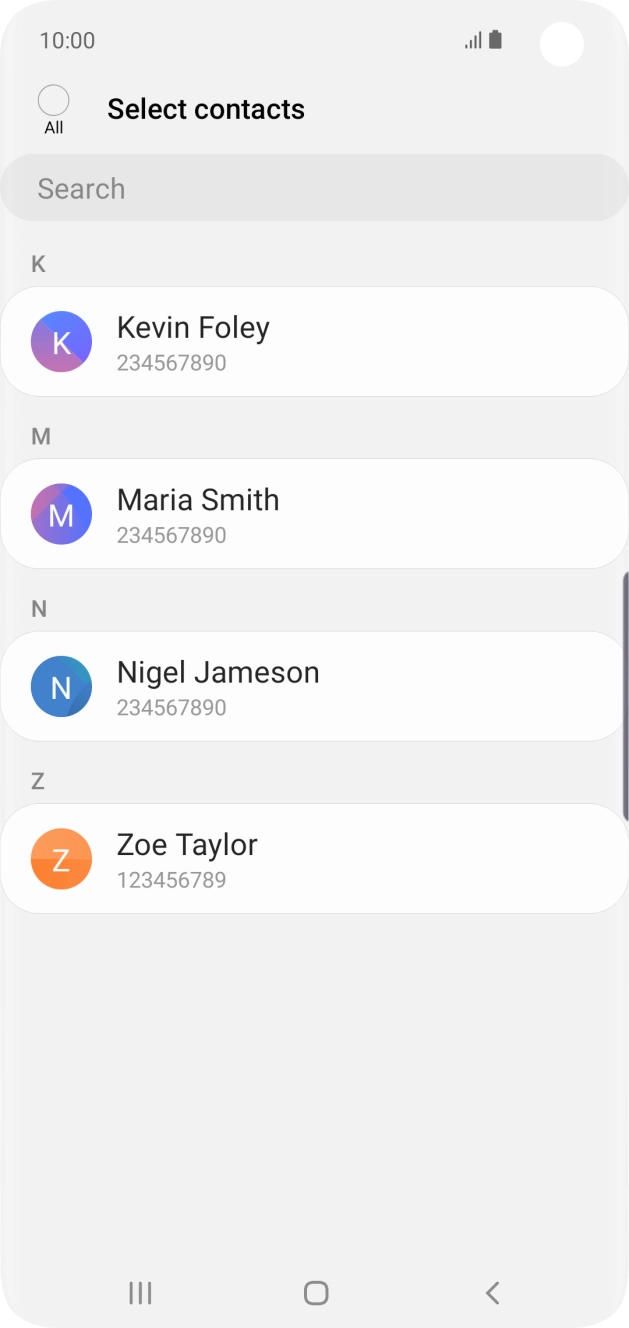This screenshot has width=629, height=1328.
Task: Tap Zoe Taylor's orange Z avatar
Action: pos(61,859)
